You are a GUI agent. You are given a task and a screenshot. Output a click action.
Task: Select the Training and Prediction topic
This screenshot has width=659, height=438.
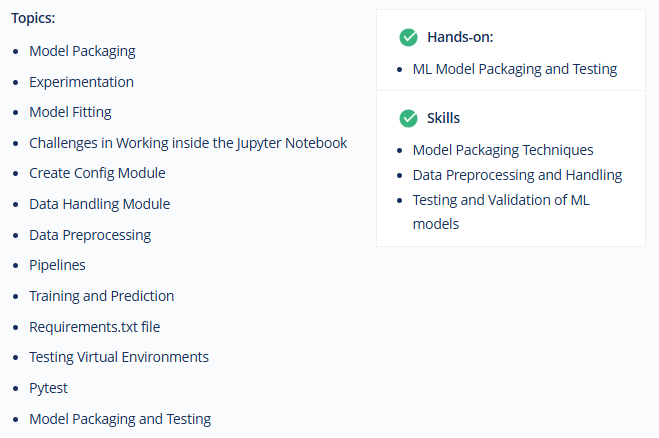coord(101,296)
